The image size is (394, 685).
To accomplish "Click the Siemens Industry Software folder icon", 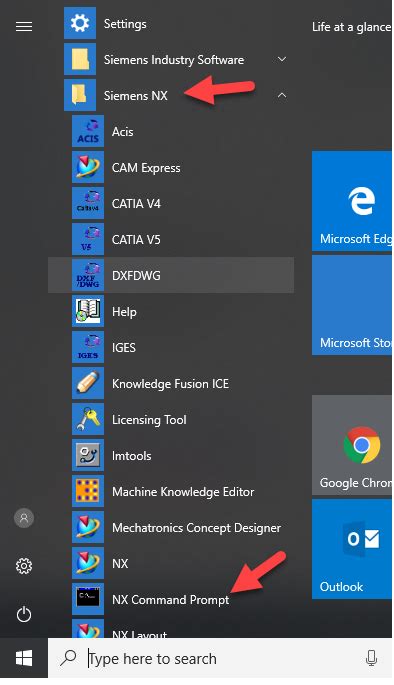I will pyautogui.click(x=80, y=59).
